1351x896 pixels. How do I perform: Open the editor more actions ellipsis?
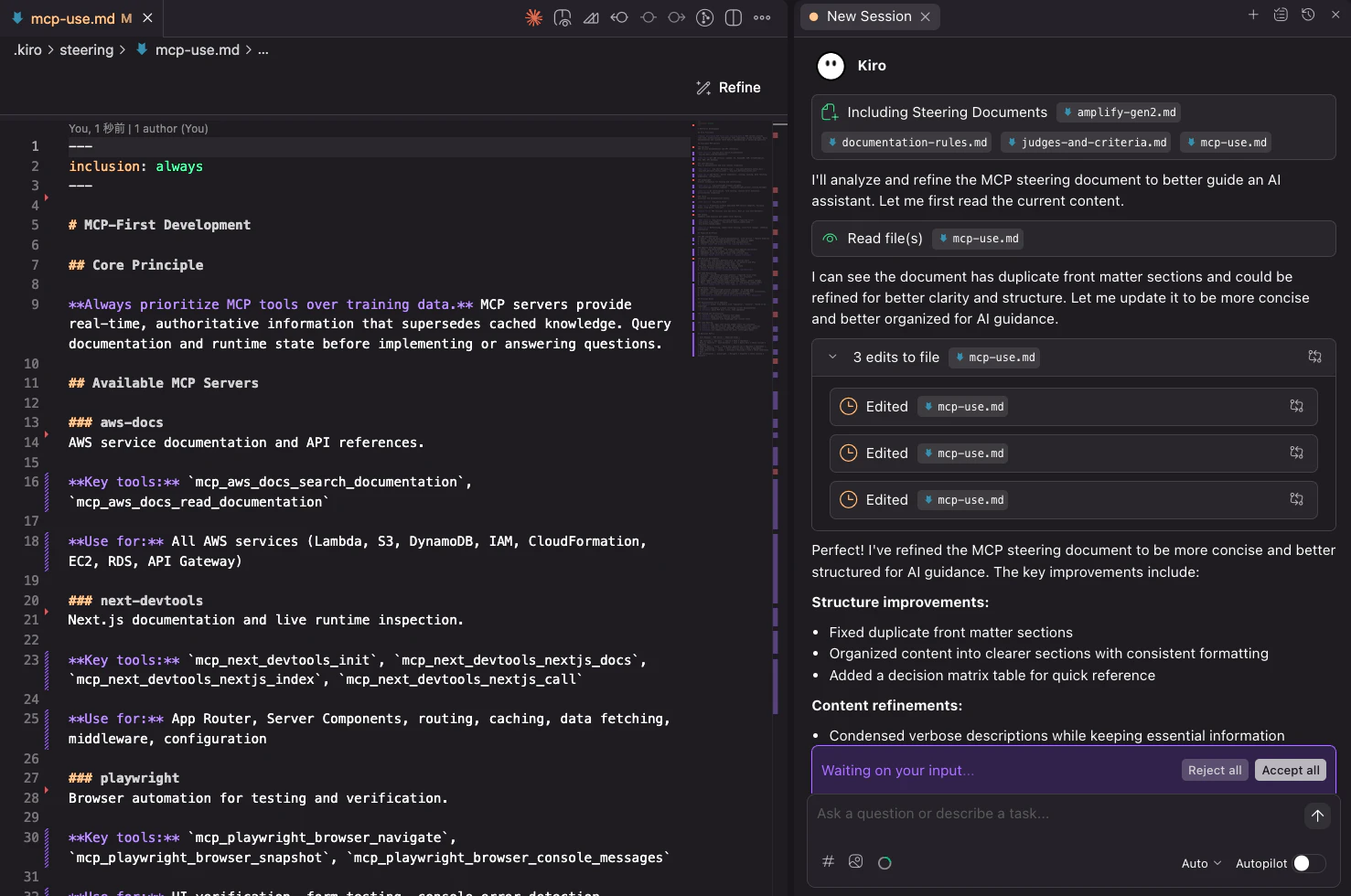762,17
